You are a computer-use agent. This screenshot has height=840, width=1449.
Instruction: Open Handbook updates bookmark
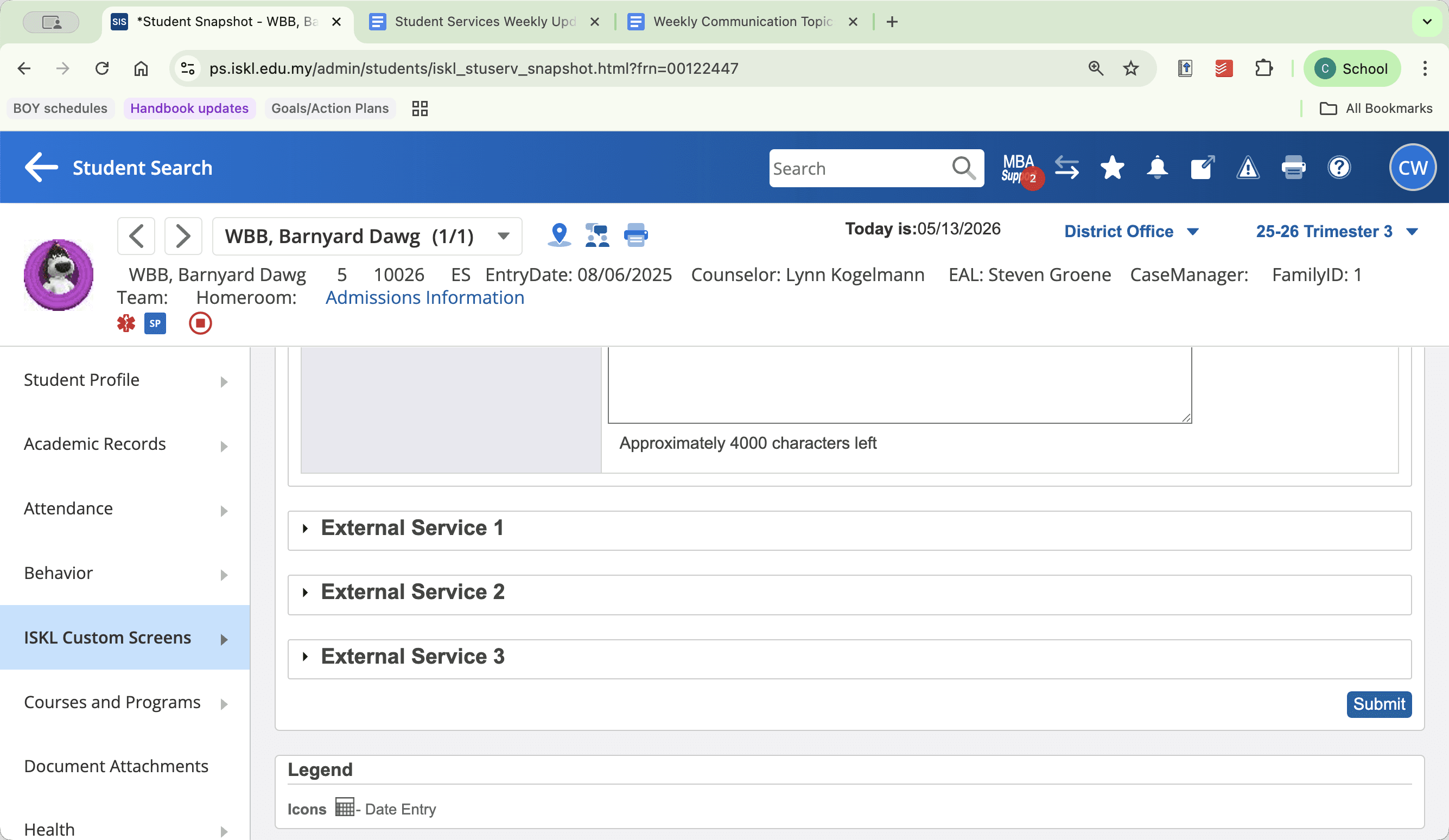pyautogui.click(x=189, y=108)
